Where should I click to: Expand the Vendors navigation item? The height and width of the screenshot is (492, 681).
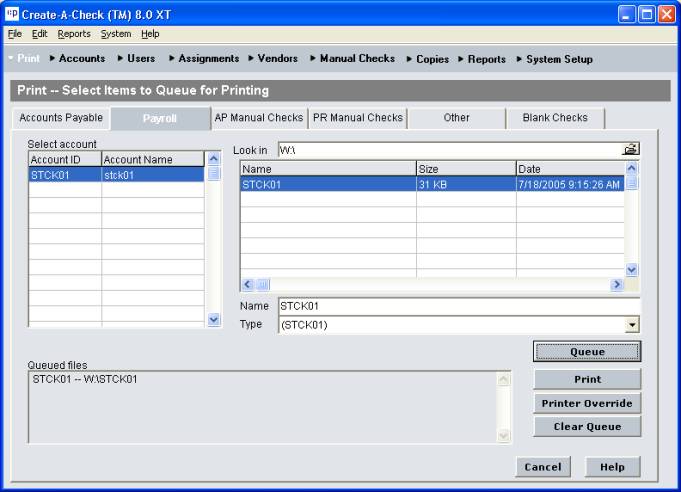273,58
